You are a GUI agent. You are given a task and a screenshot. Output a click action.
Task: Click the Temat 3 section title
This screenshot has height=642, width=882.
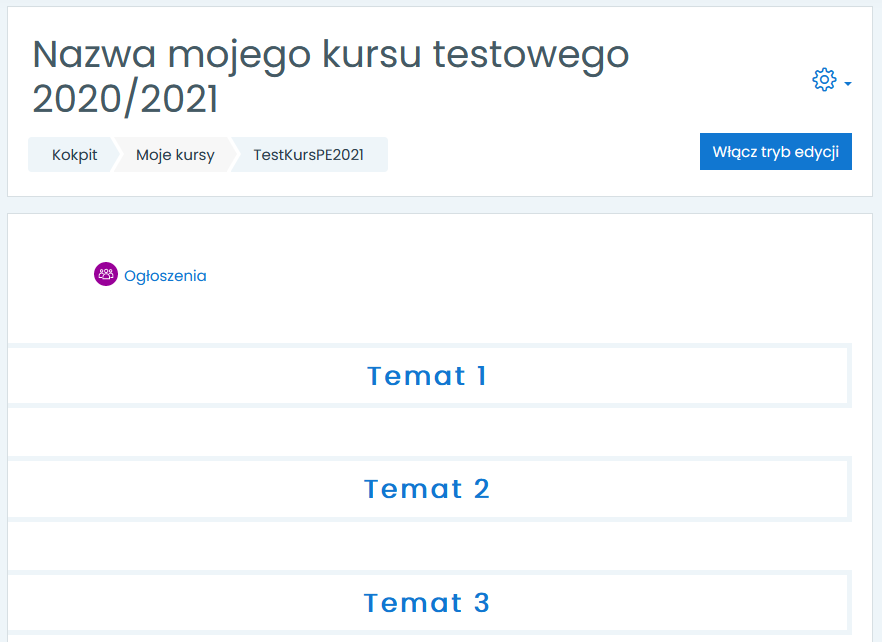pyautogui.click(x=427, y=603)
